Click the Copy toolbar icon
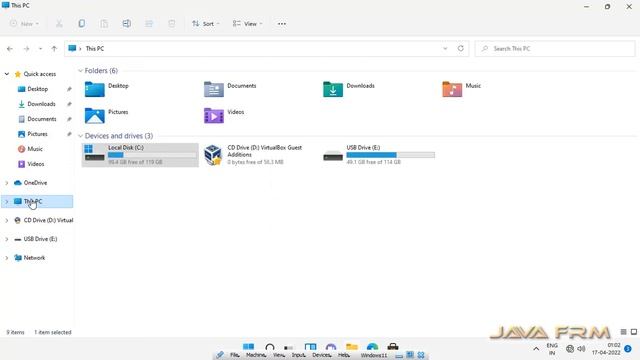The height and width of the screenshot is (360, 640). (82, 24)
